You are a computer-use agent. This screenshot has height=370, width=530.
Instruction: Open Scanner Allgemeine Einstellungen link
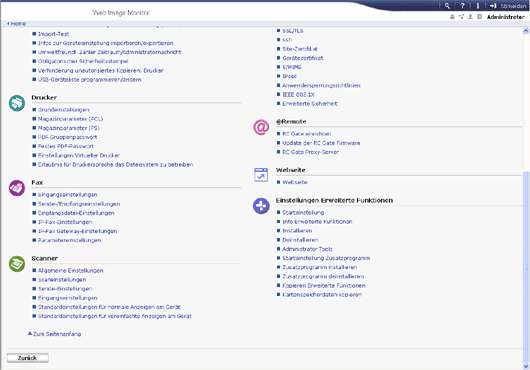(71, 271)
